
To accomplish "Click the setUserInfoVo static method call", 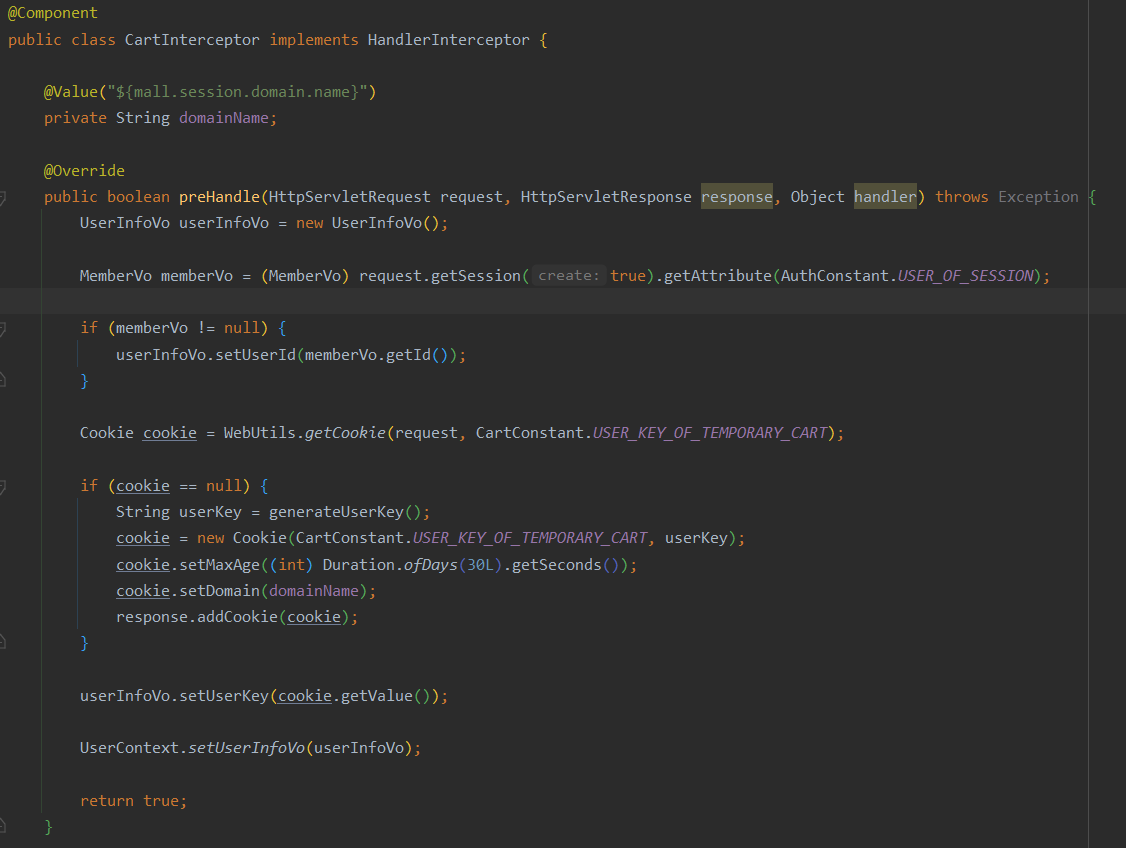I will pyautogui.click(x=246, y=748).
